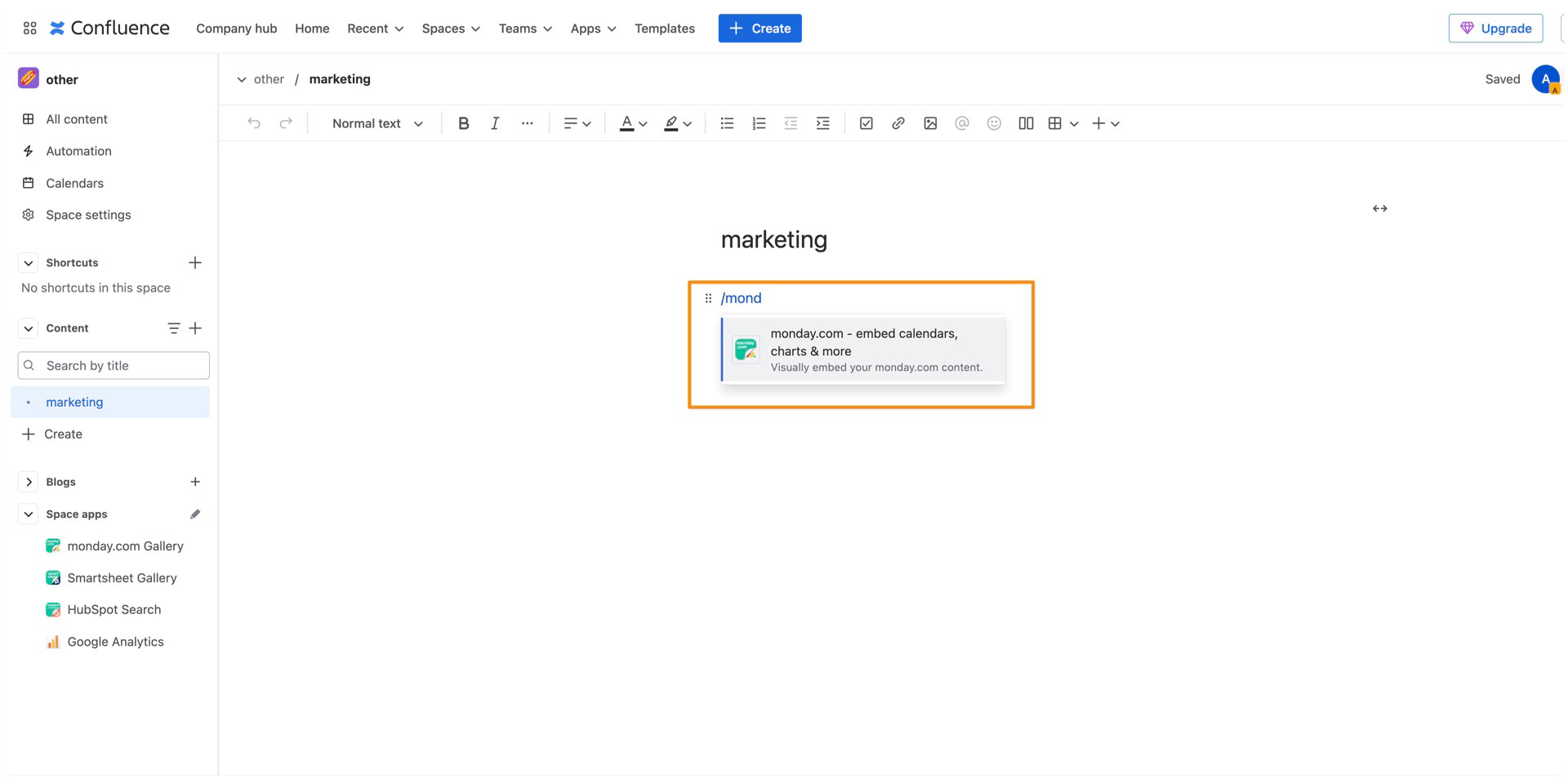Open the text color picker

pos(633,123)
